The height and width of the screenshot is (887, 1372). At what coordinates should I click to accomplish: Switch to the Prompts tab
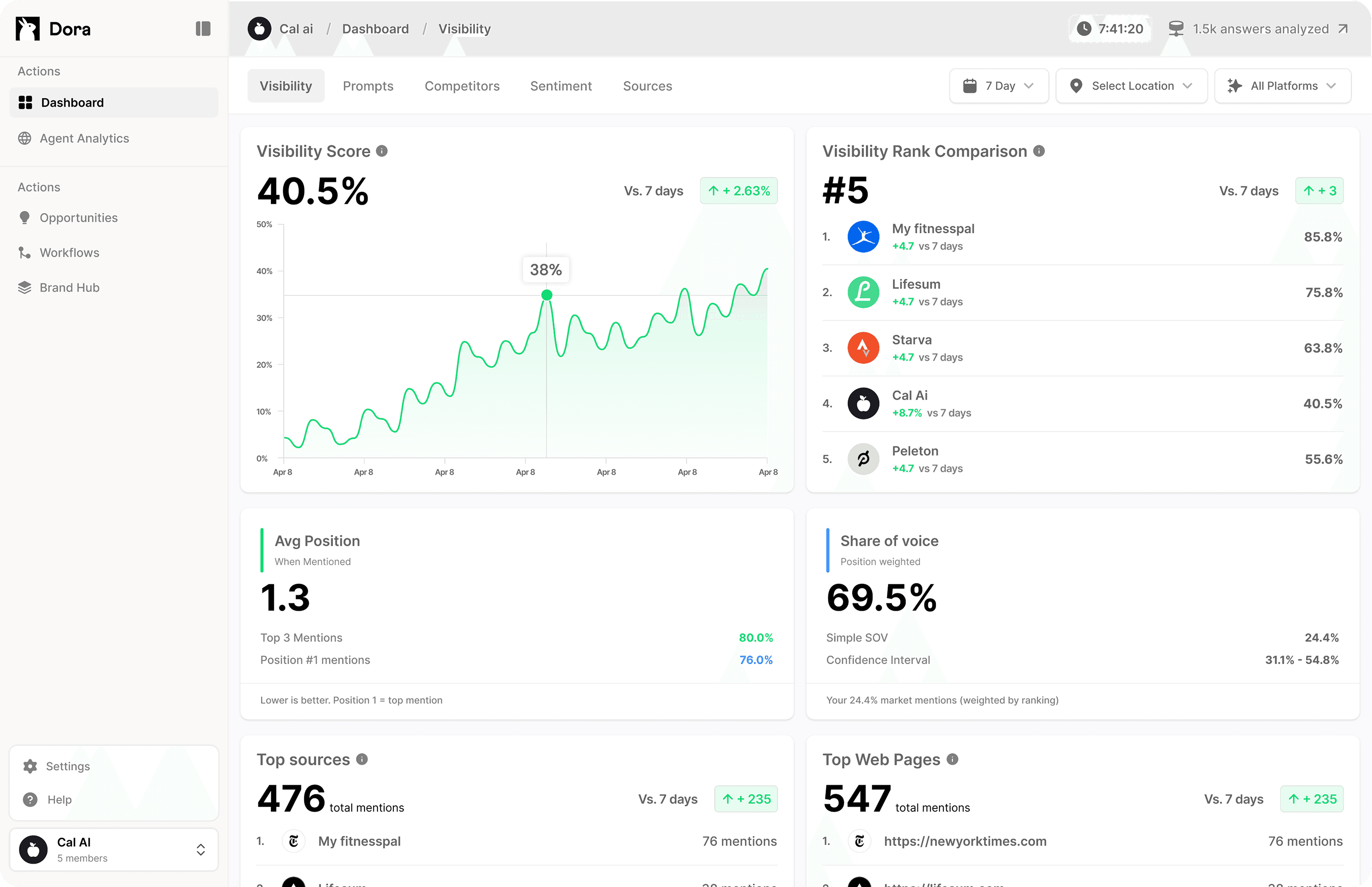click(x=368, y=86)
